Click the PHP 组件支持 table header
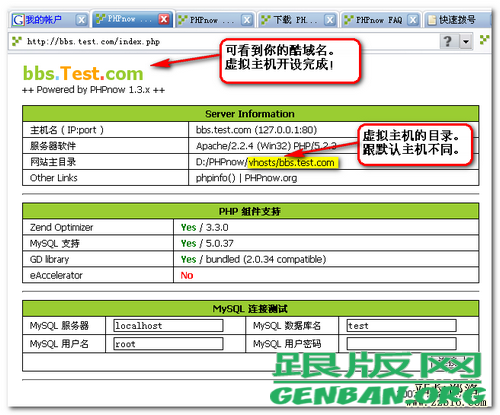Image resolution: width=500 pixels, height=415 pixels. coord(250,211)
